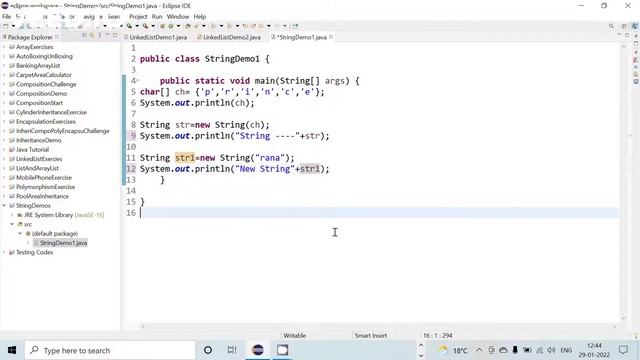Open the New button dropdown arrow
The height and width of the screenshot is (360, 640).
pos(13,26)
